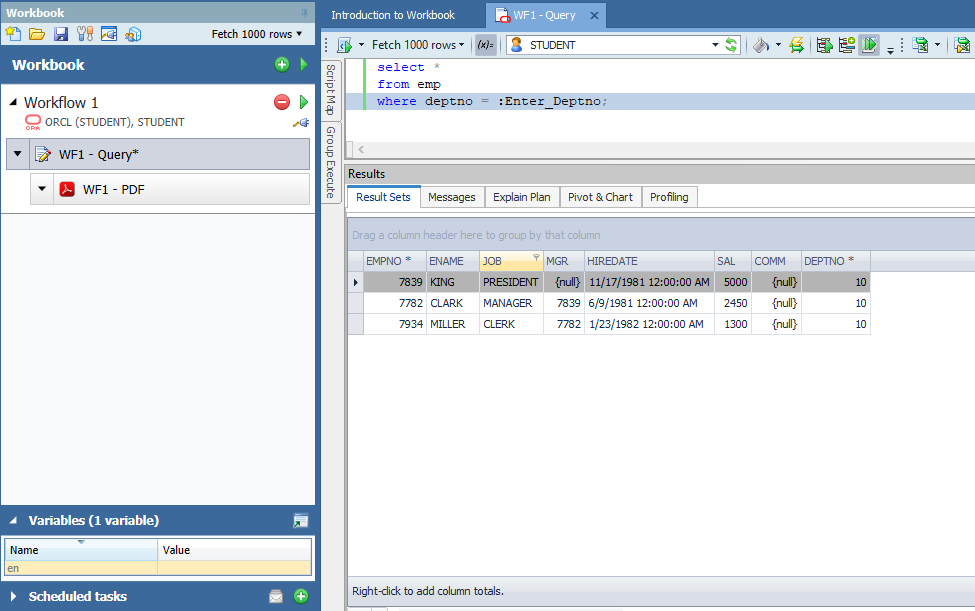Open the Script Map side tab
This screenshot has height=611, width=975.
(x=331, y=89)
